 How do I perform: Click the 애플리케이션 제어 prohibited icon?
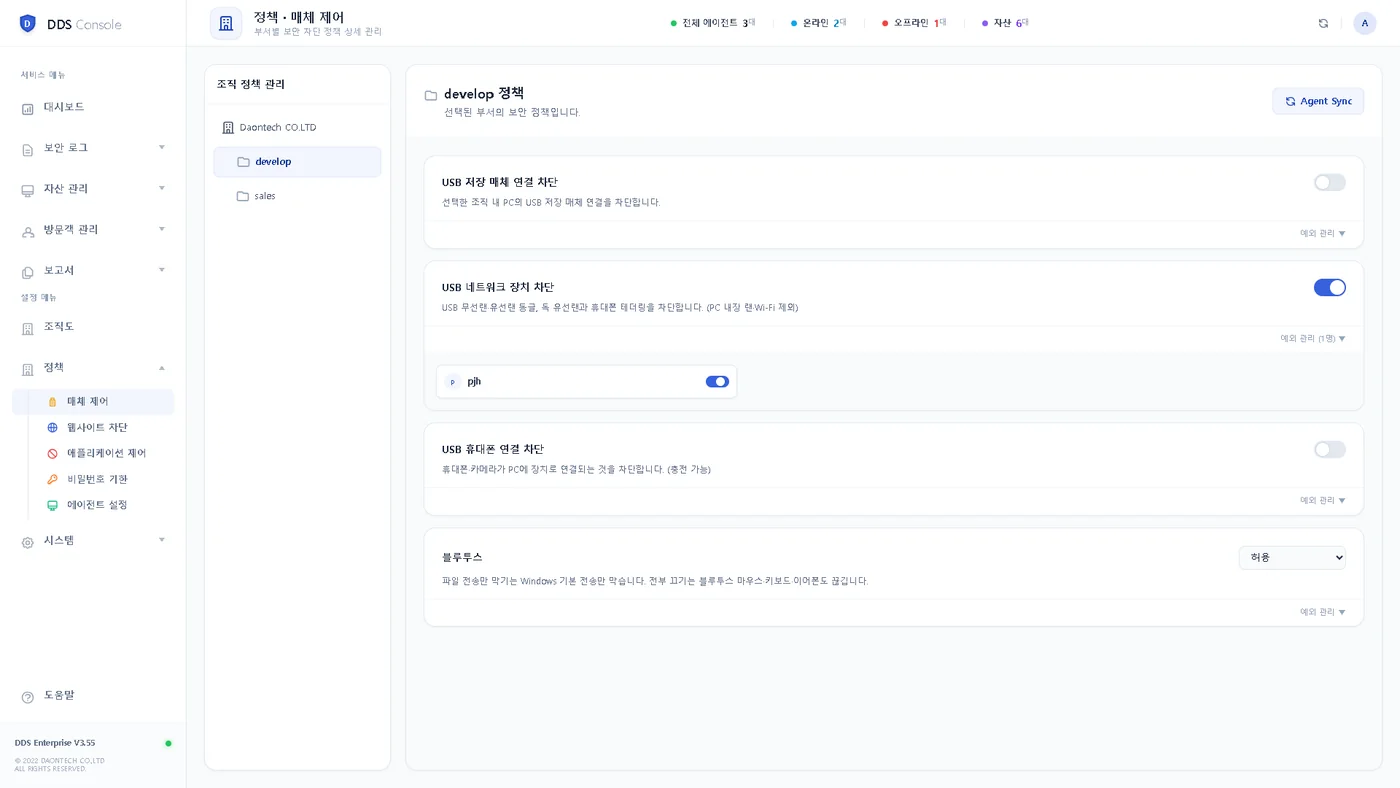53,454
